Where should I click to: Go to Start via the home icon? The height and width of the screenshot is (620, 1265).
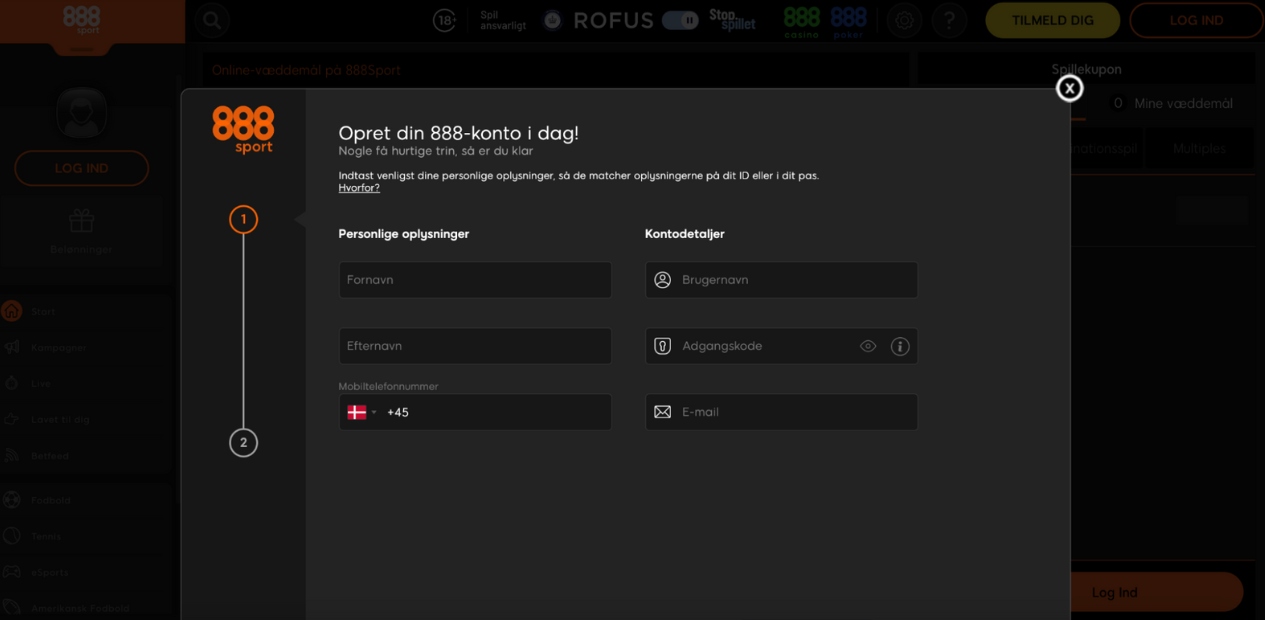coord(12,311)
